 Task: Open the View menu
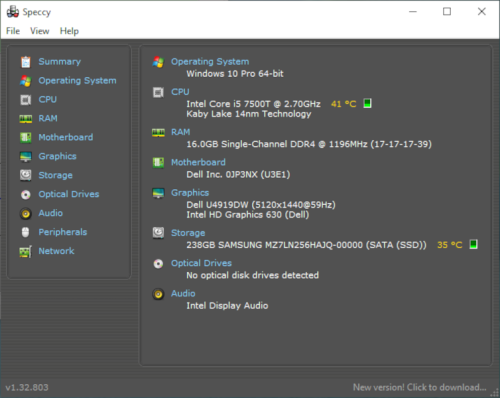coord(40,31)
